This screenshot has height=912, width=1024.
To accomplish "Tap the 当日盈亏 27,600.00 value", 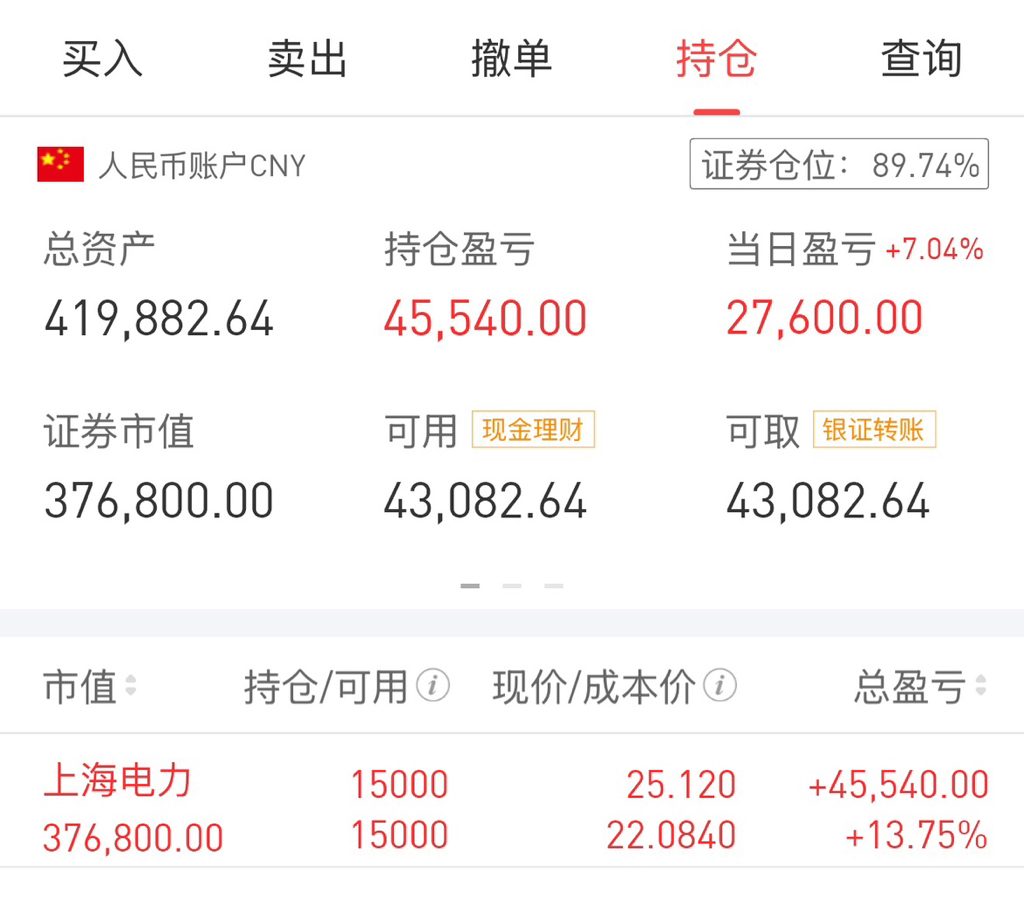I will [x=824, y=319].
